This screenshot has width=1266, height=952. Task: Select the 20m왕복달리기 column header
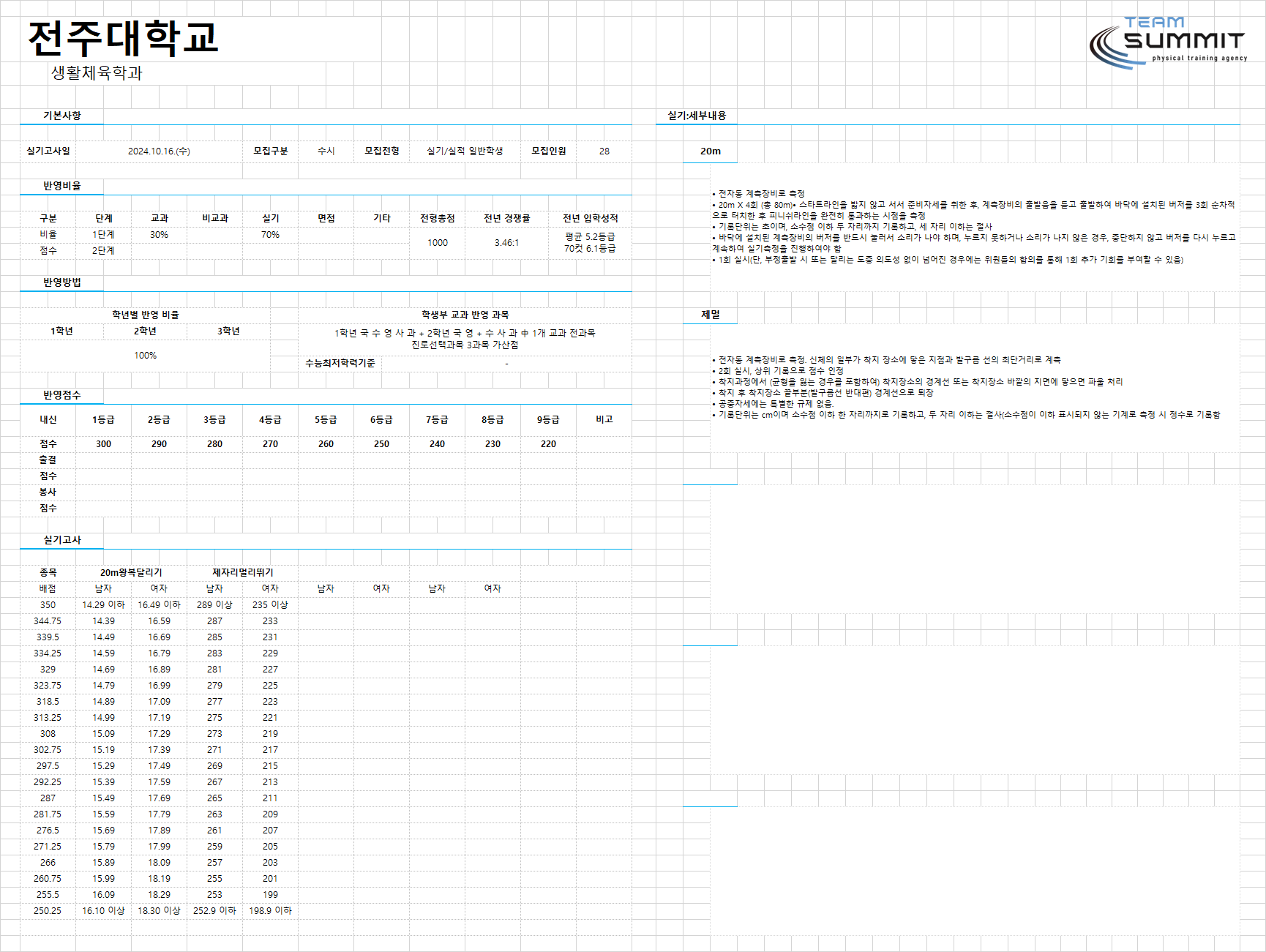tap(131, 572)
